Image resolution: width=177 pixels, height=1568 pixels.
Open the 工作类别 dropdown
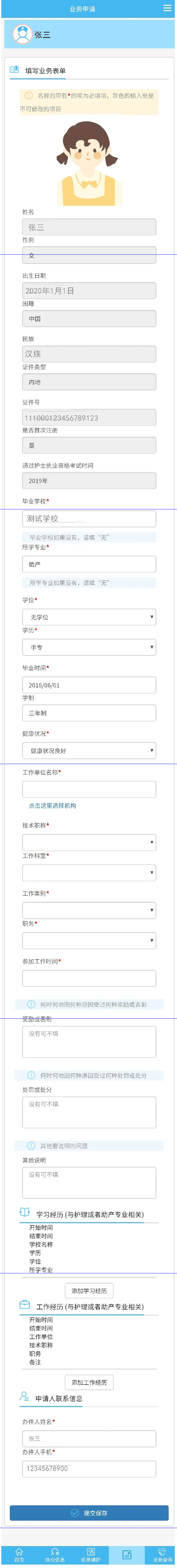[89, 910]
